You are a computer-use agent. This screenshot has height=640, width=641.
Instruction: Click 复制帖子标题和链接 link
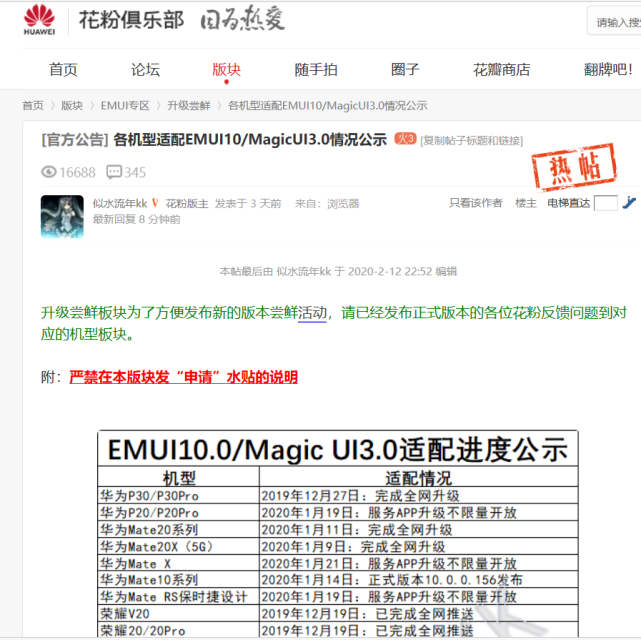coord(472,141)
